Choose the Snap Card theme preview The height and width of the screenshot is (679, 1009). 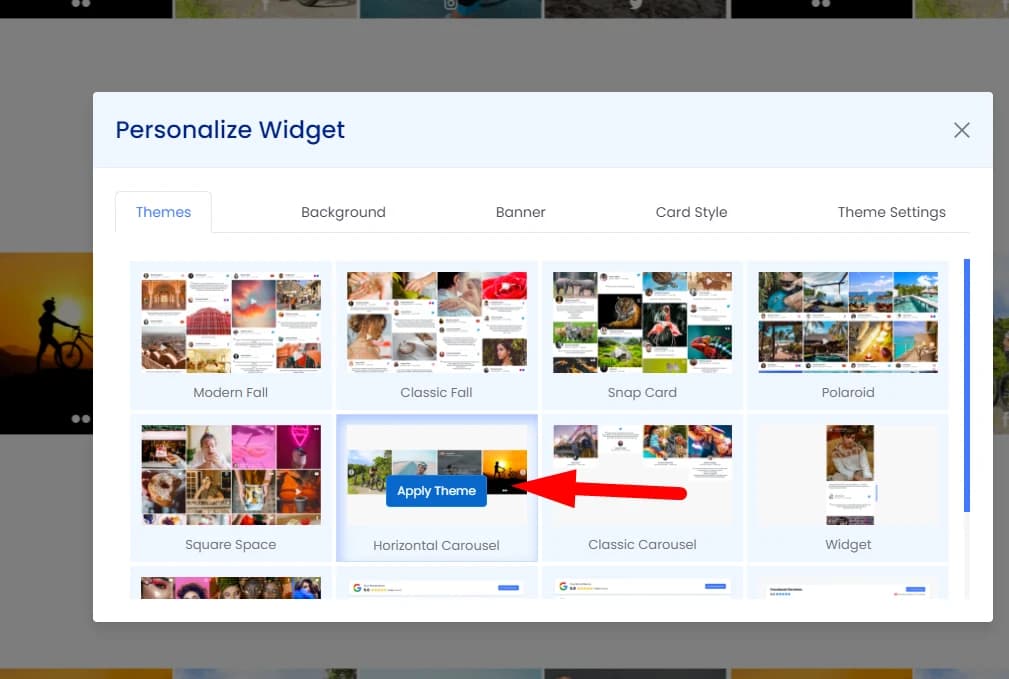pyautogui.click(x=642, y=322)
